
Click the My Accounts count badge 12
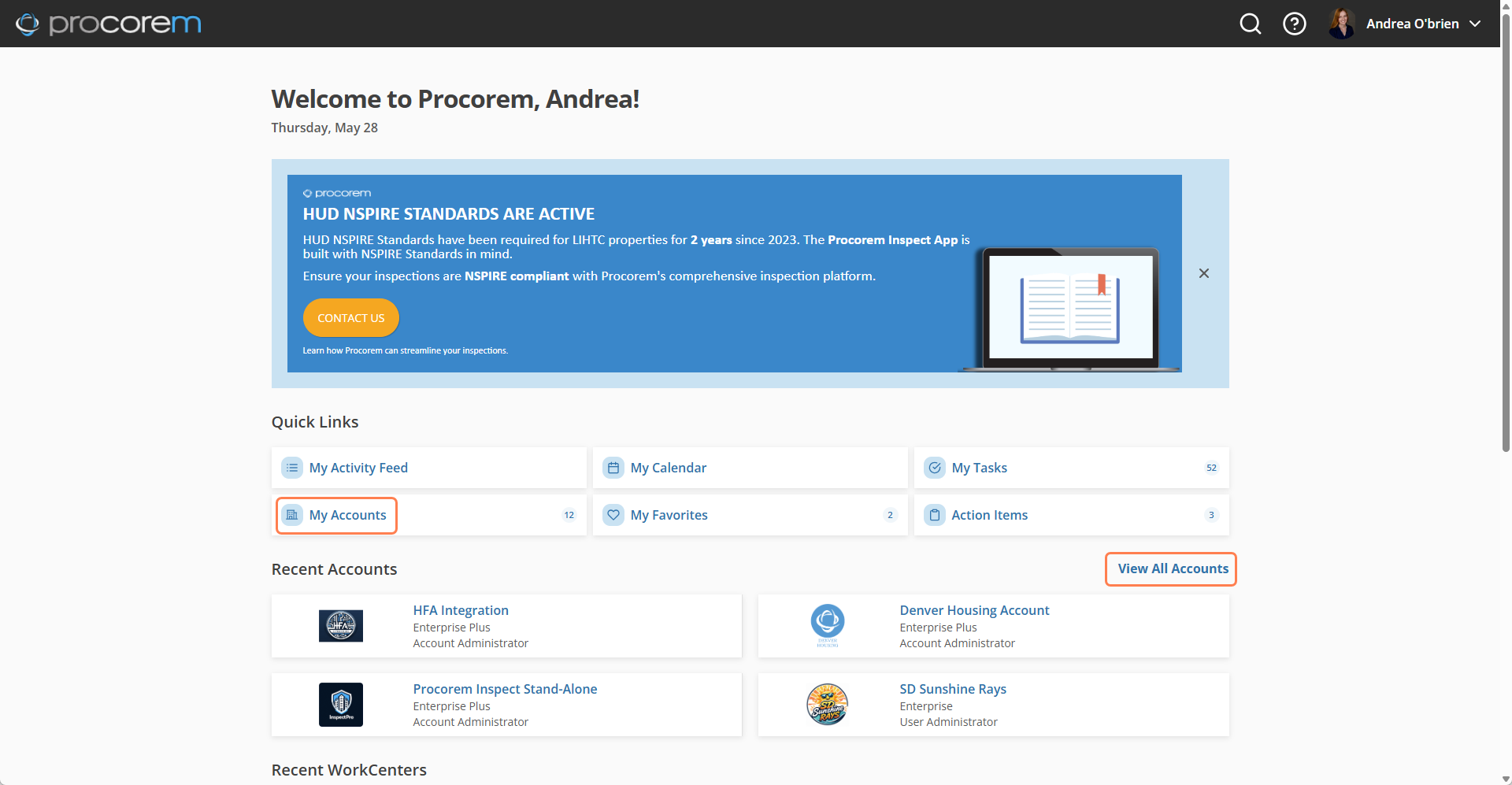tap(569, 515)
